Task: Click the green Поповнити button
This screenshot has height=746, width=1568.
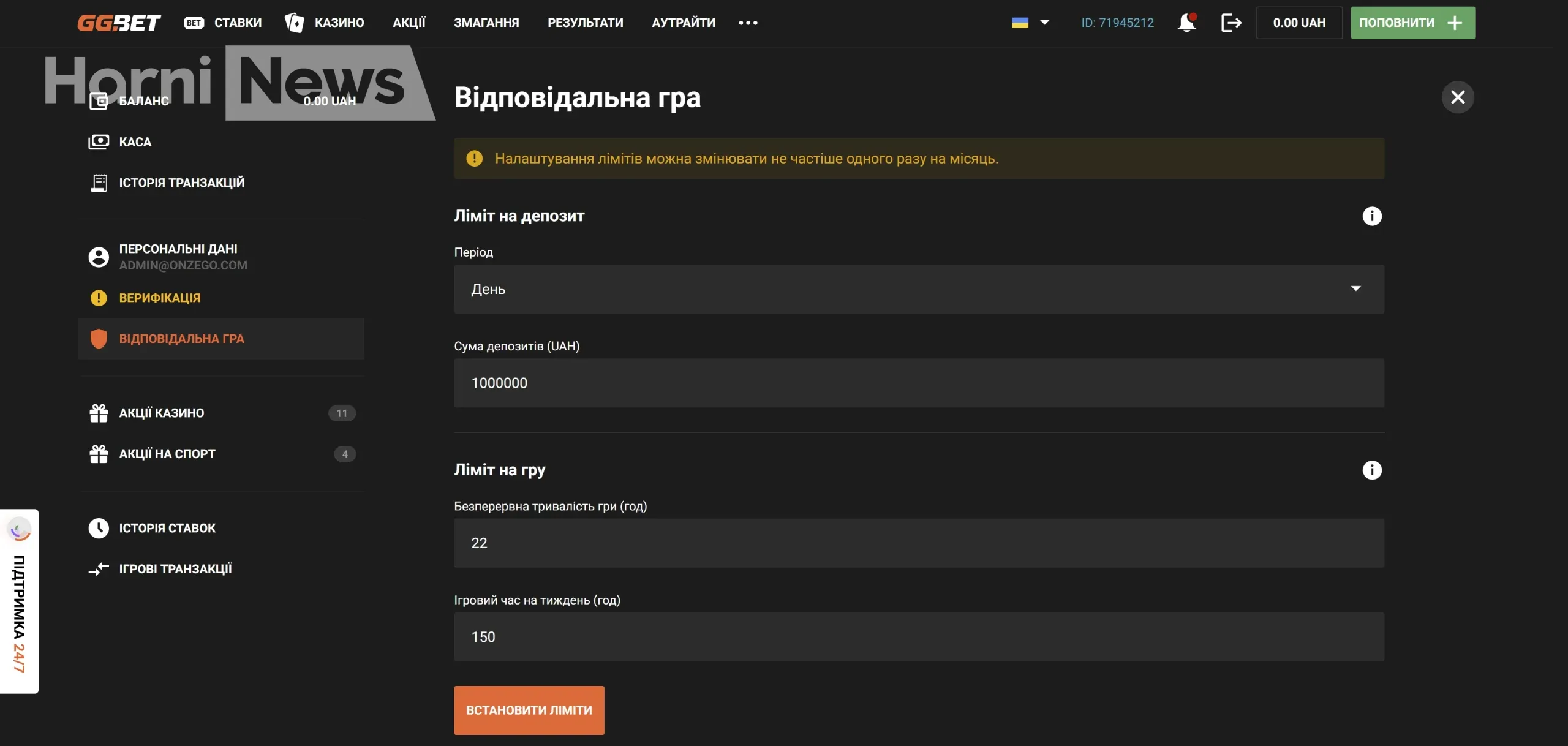Action: point(1412,23)
